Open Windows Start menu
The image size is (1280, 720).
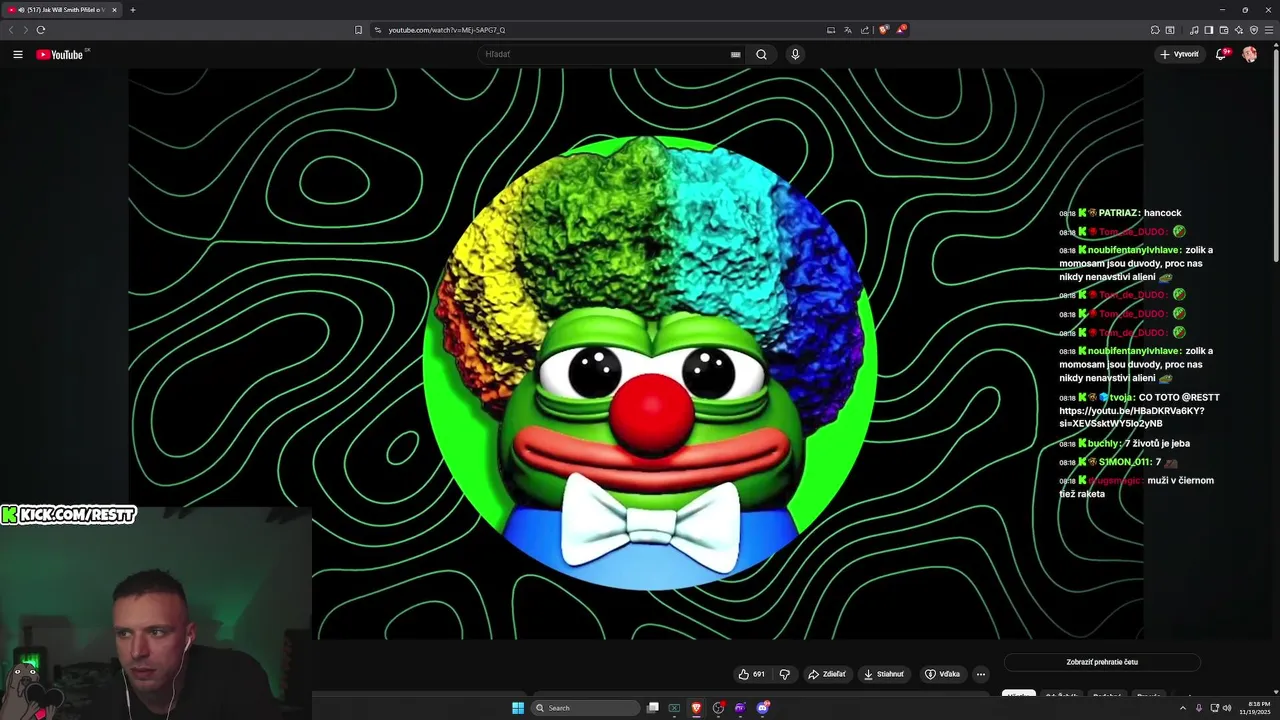(518, 708)
